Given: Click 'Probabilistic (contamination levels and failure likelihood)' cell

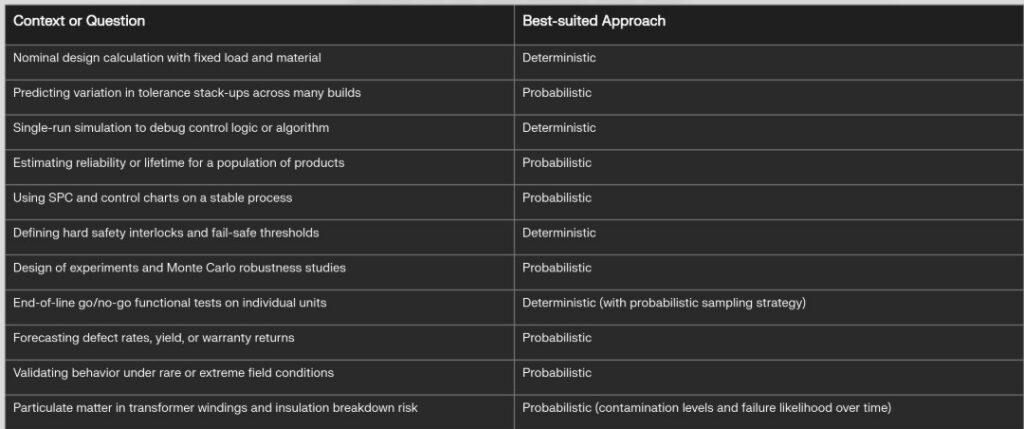Looking at the screenshot, I should 706,408.
